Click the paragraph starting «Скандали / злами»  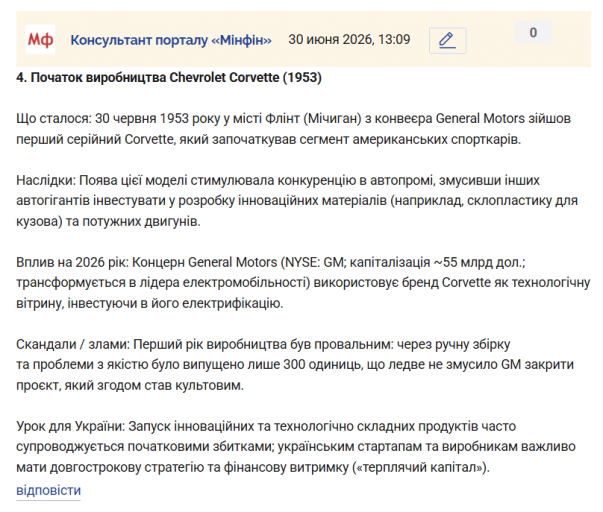tap(295, 365)
